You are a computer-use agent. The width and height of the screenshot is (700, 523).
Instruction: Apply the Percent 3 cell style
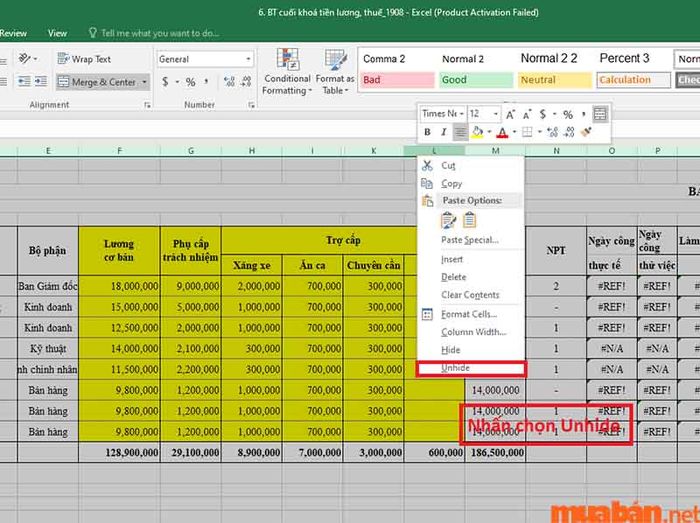(x=633, y=58)
